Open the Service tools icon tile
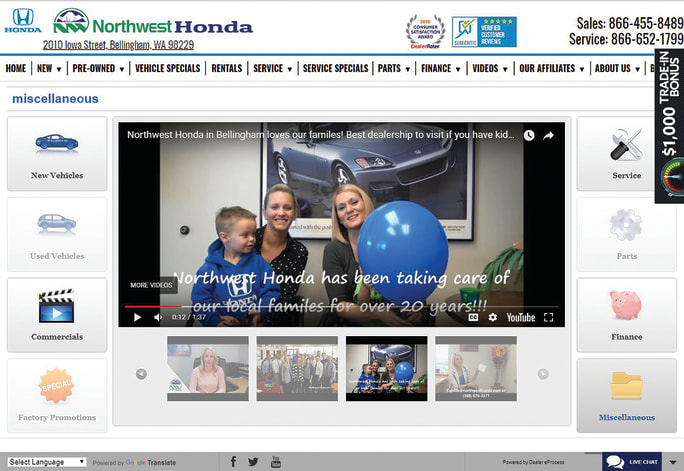Viewport: 684px width, 471px height. point(626,145)
